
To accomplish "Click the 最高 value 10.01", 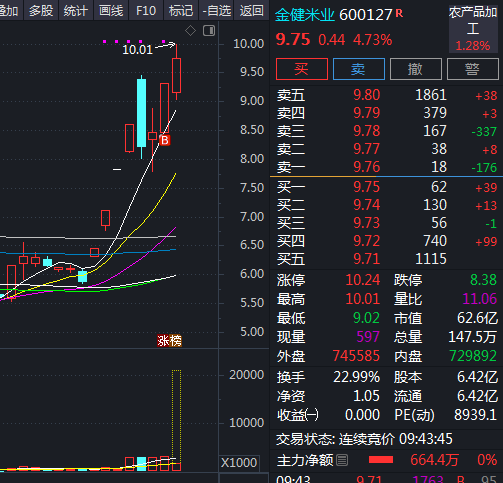I will click(363, 299).
